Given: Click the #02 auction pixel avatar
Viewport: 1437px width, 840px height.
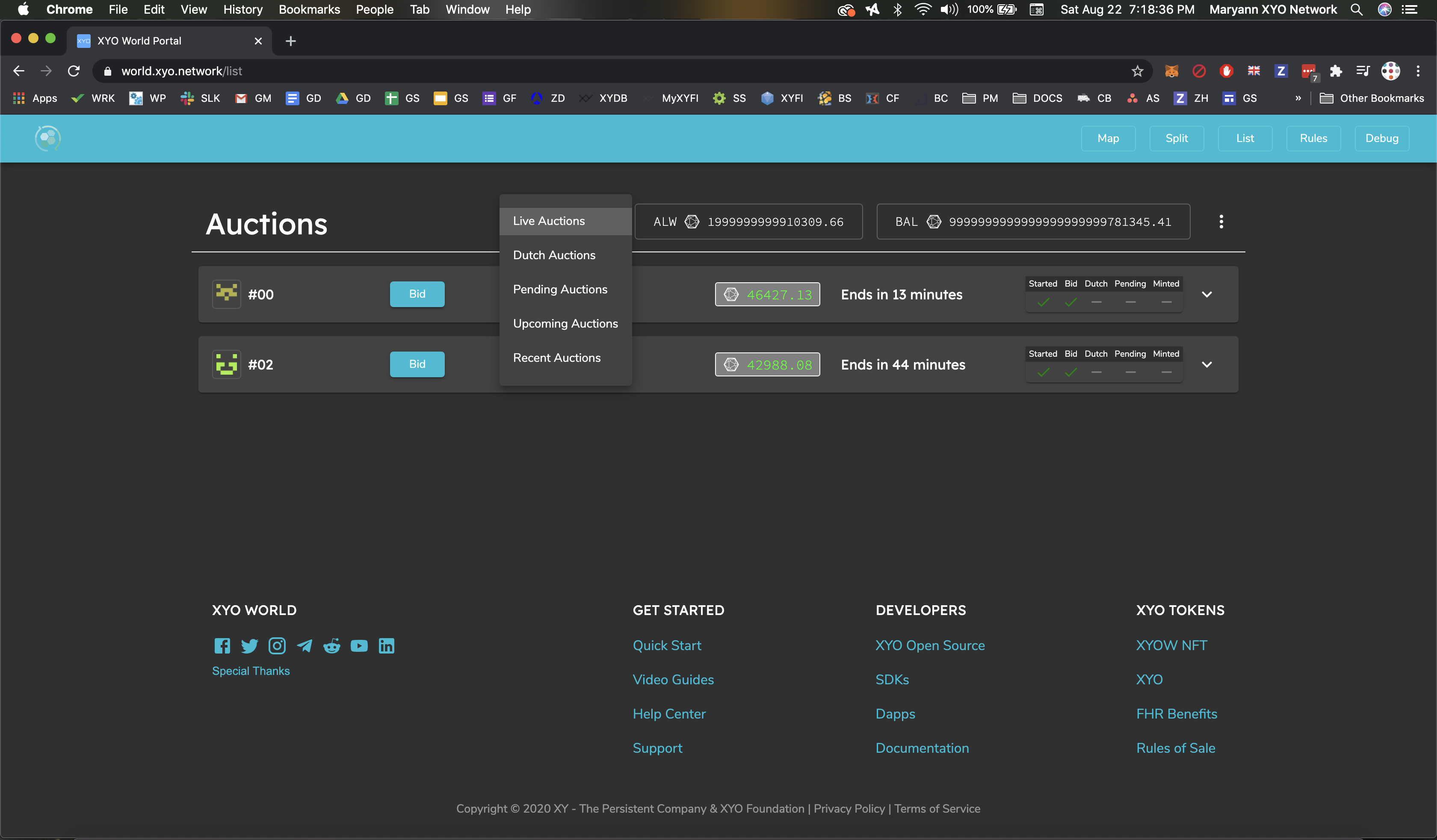Looking at the screenshot, I should pyautogui.click(x=226, y=364).
